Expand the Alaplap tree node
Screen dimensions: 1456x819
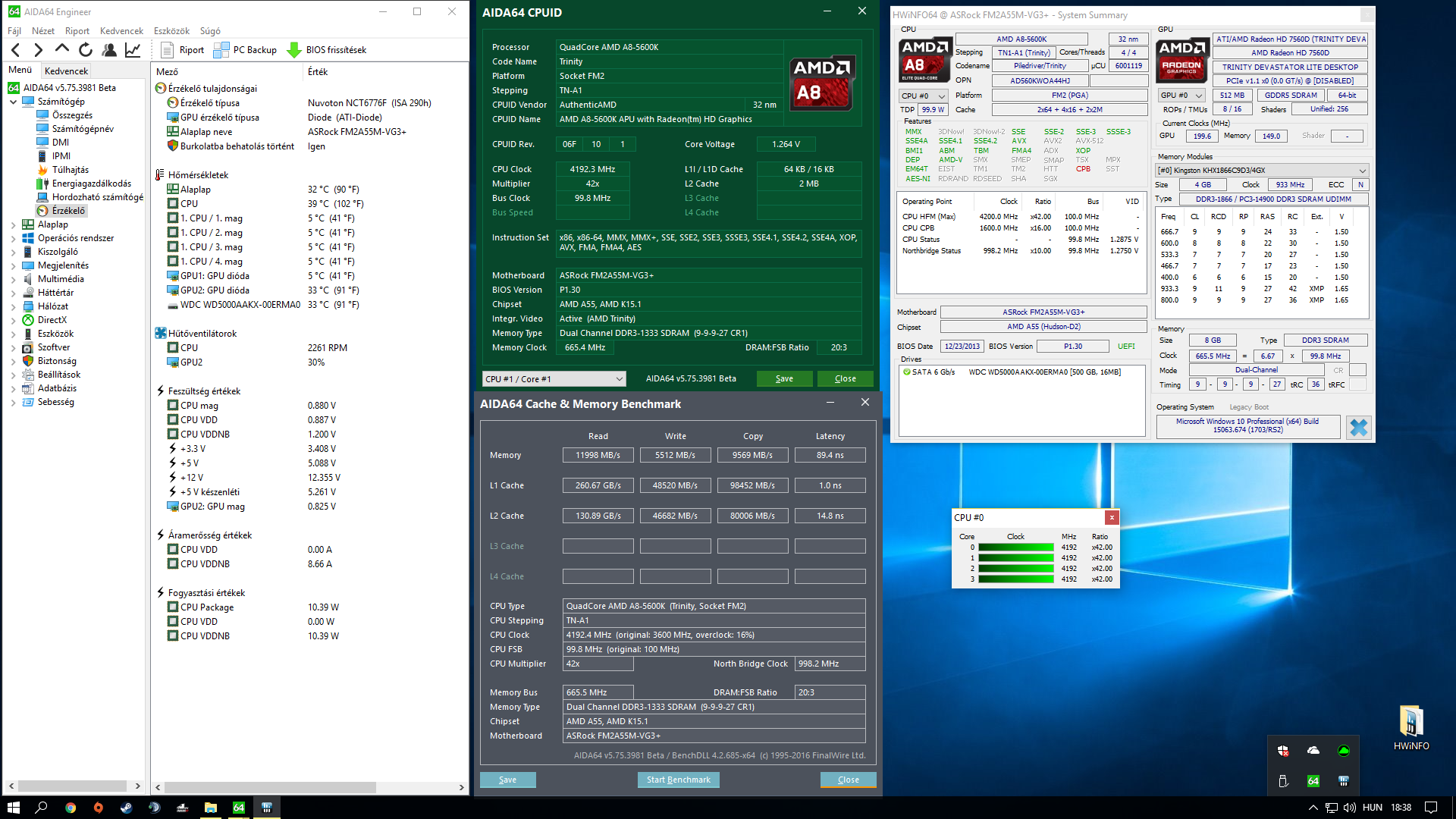(14, 224)
